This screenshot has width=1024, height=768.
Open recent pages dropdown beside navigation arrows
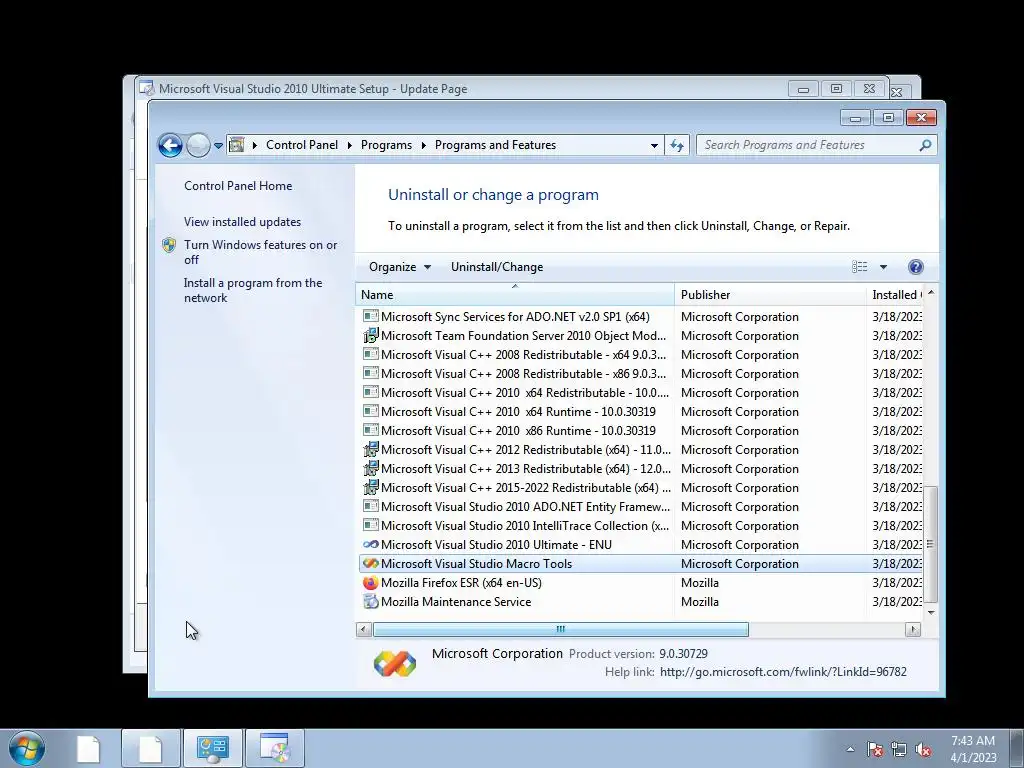click(218, 146)
